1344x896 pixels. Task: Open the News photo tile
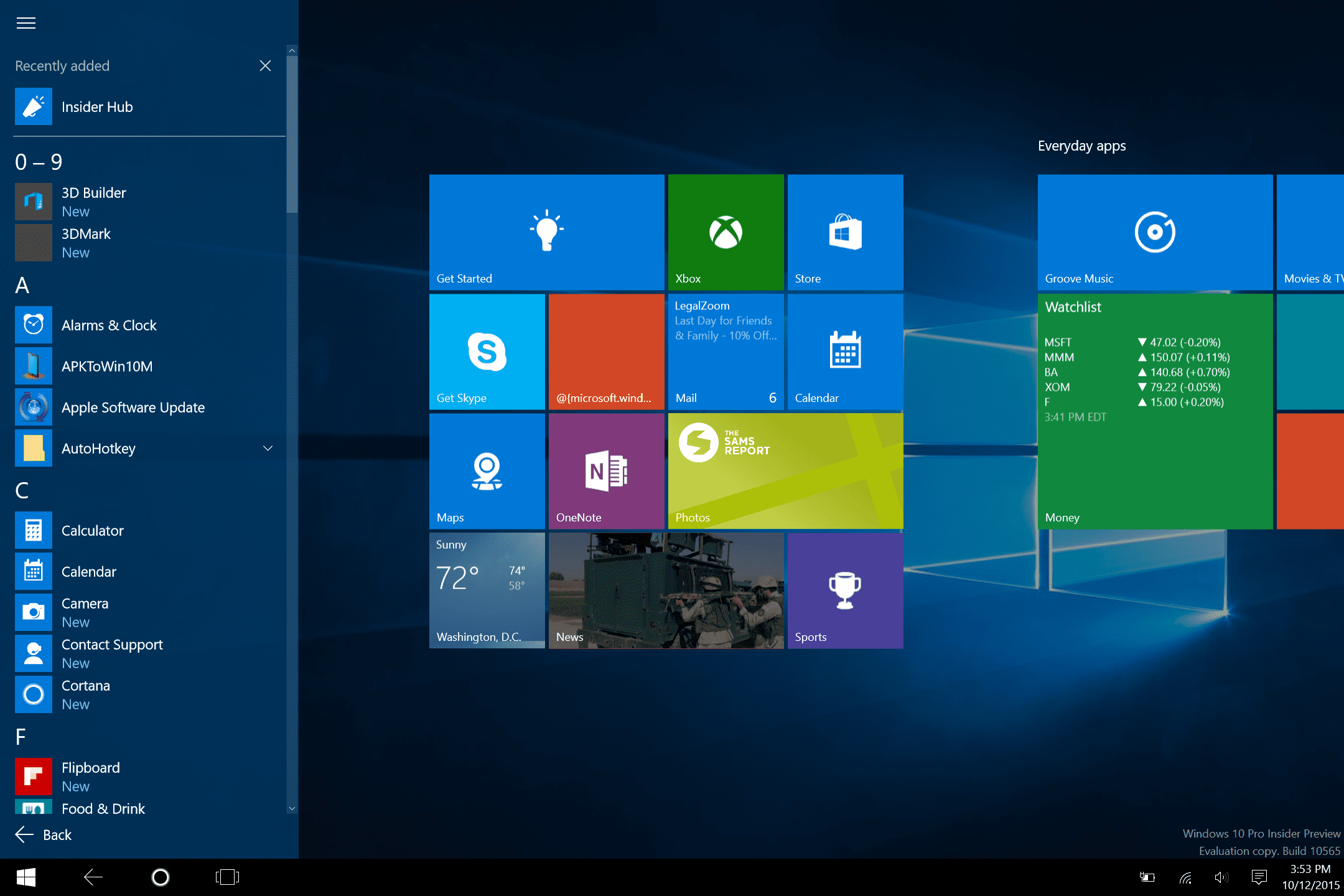[x=666, y=590]
